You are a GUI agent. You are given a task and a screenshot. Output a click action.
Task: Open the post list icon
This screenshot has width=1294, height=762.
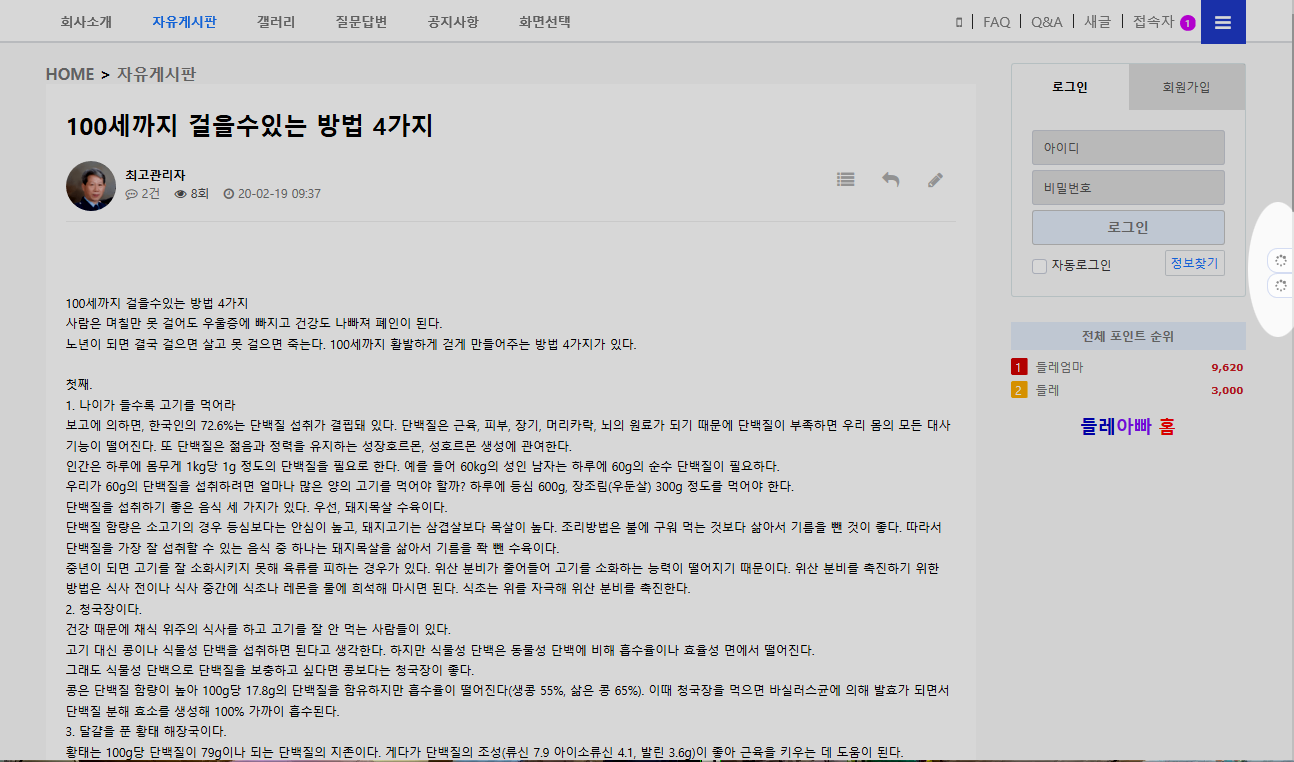tap(846, 180)
